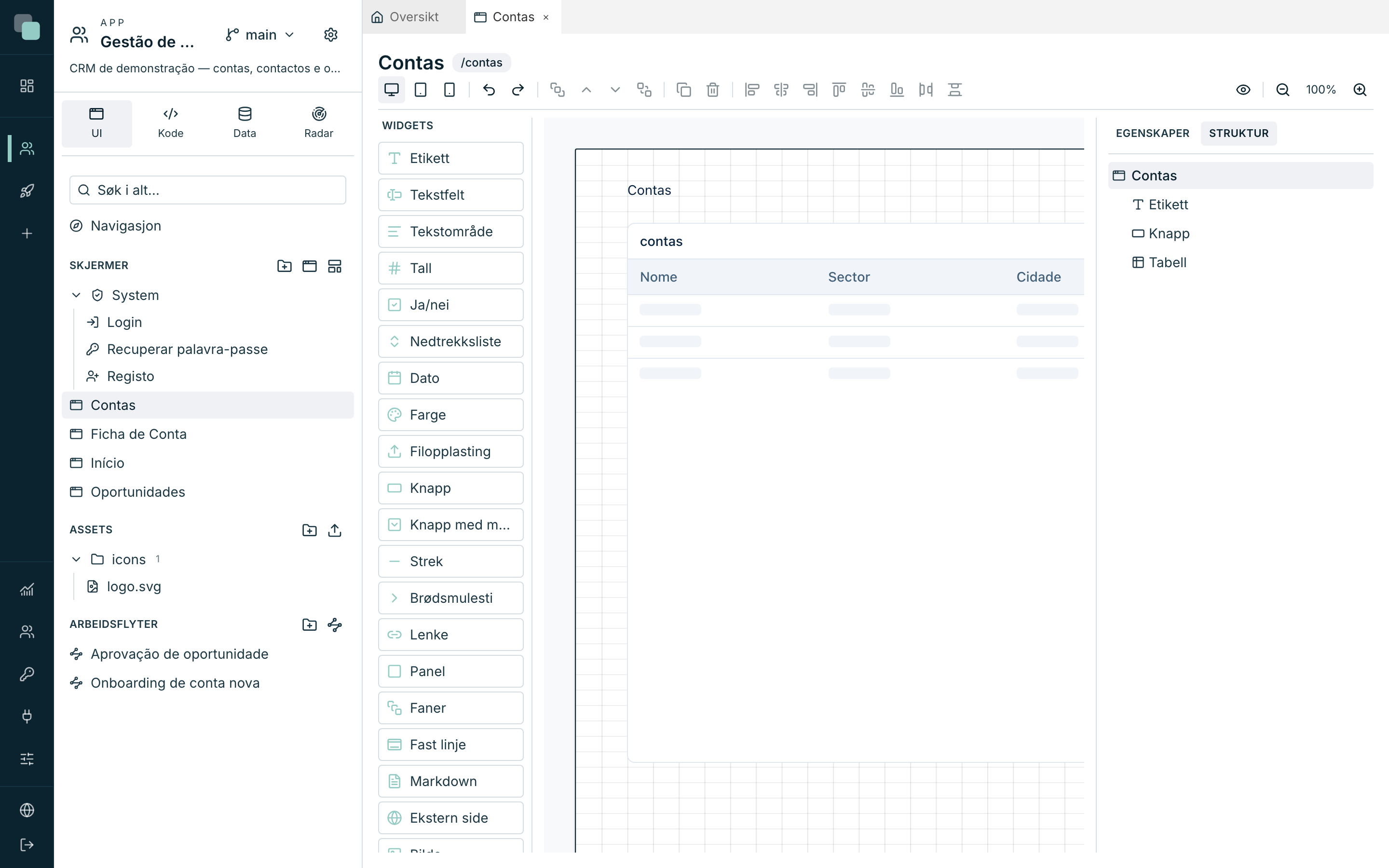Click the duplicate copy icon in toolbar

tap(683, 90)
